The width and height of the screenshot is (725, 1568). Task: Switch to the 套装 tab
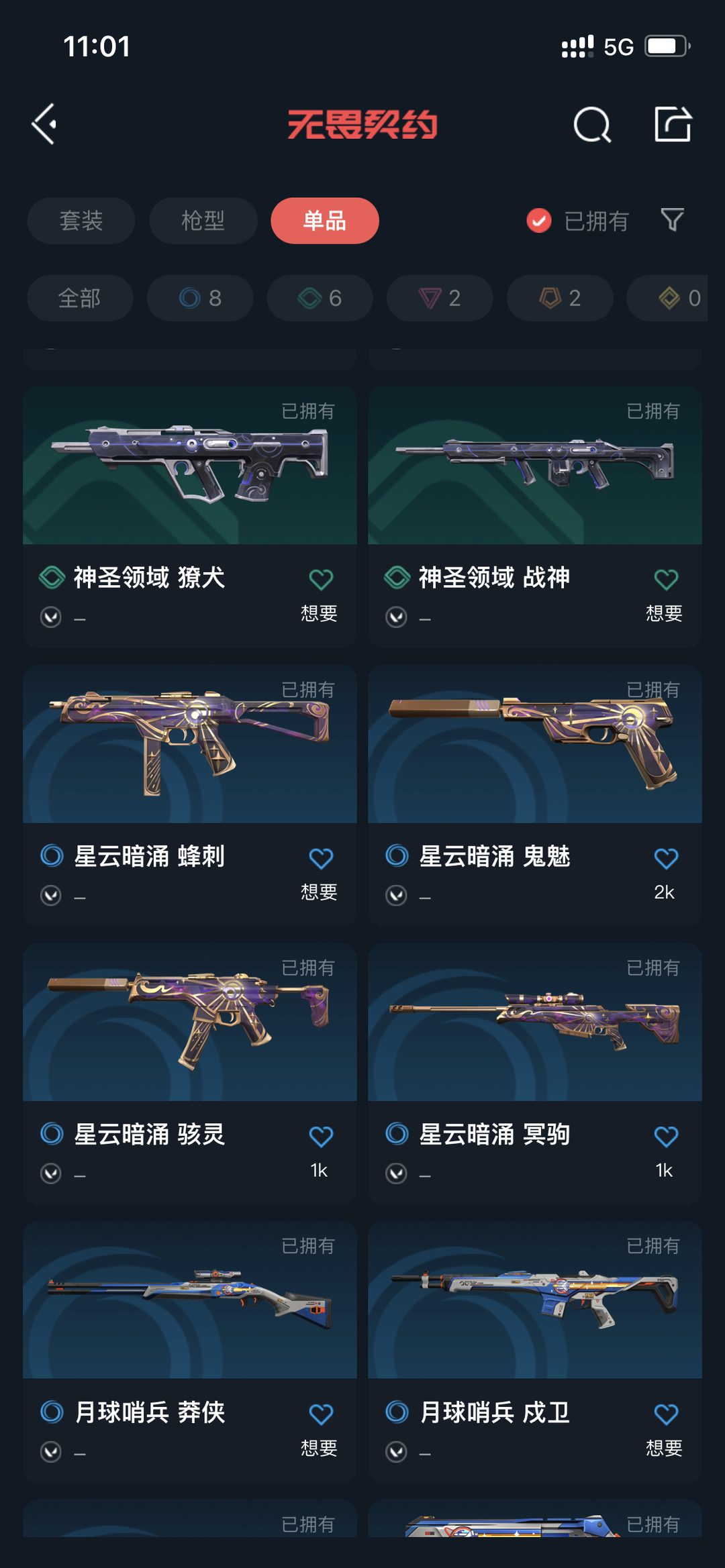tap(81, 221)
